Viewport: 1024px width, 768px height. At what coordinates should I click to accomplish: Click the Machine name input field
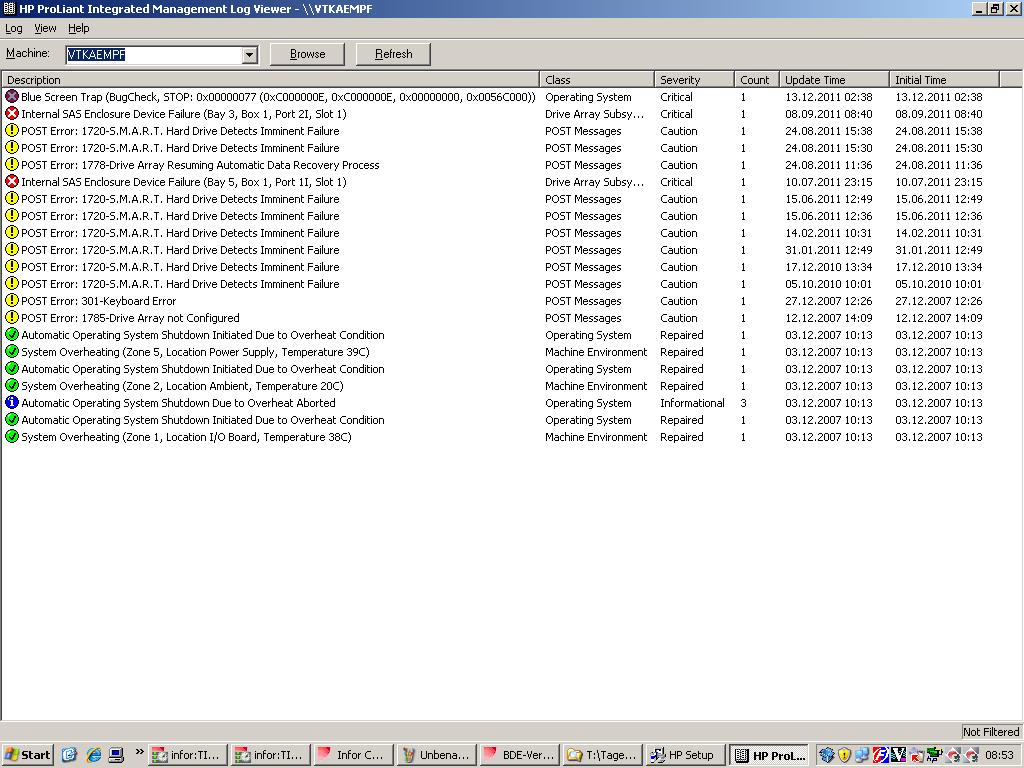coord(154,55)
